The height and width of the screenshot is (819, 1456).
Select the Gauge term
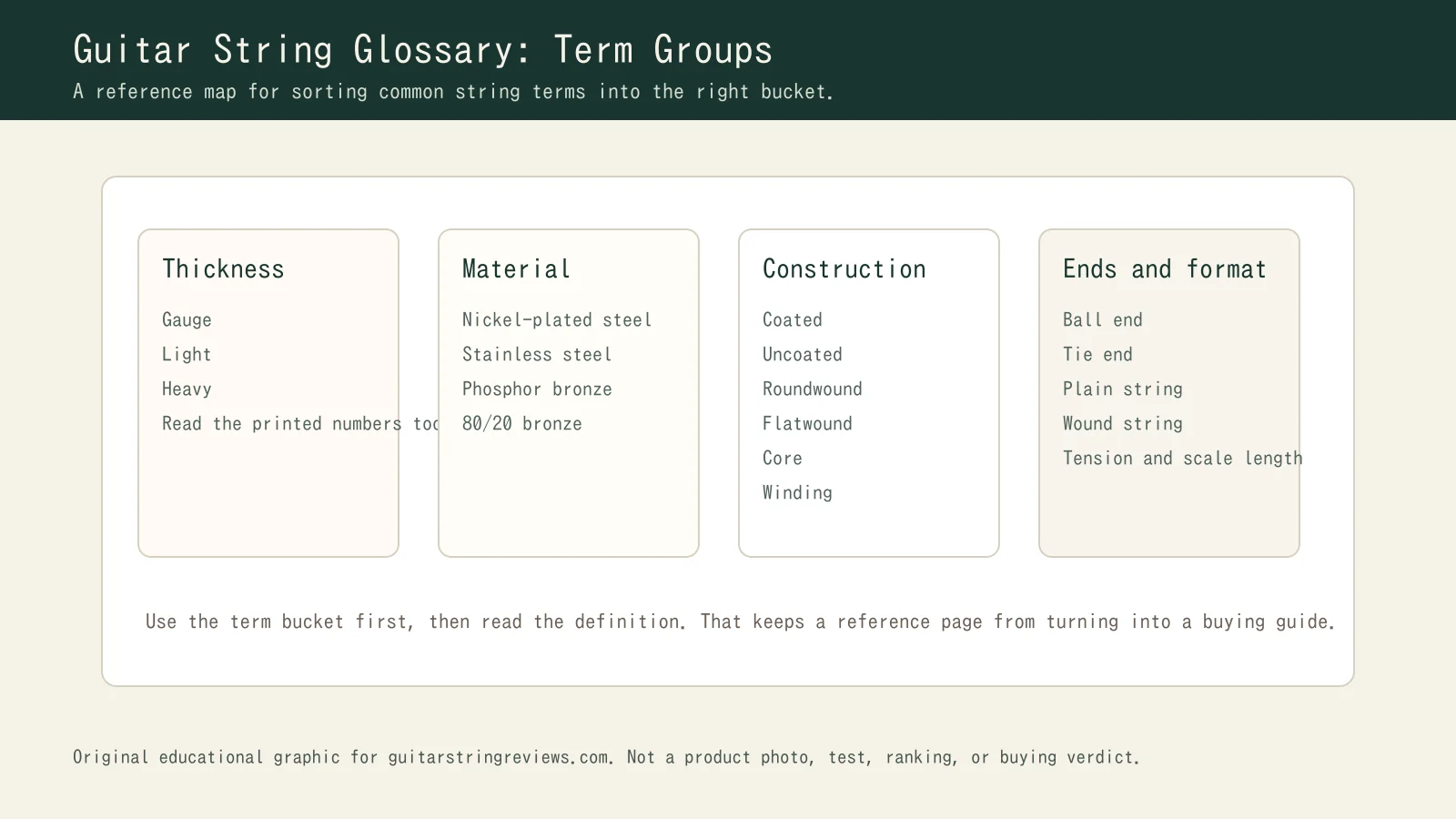(x=186, y=319)
